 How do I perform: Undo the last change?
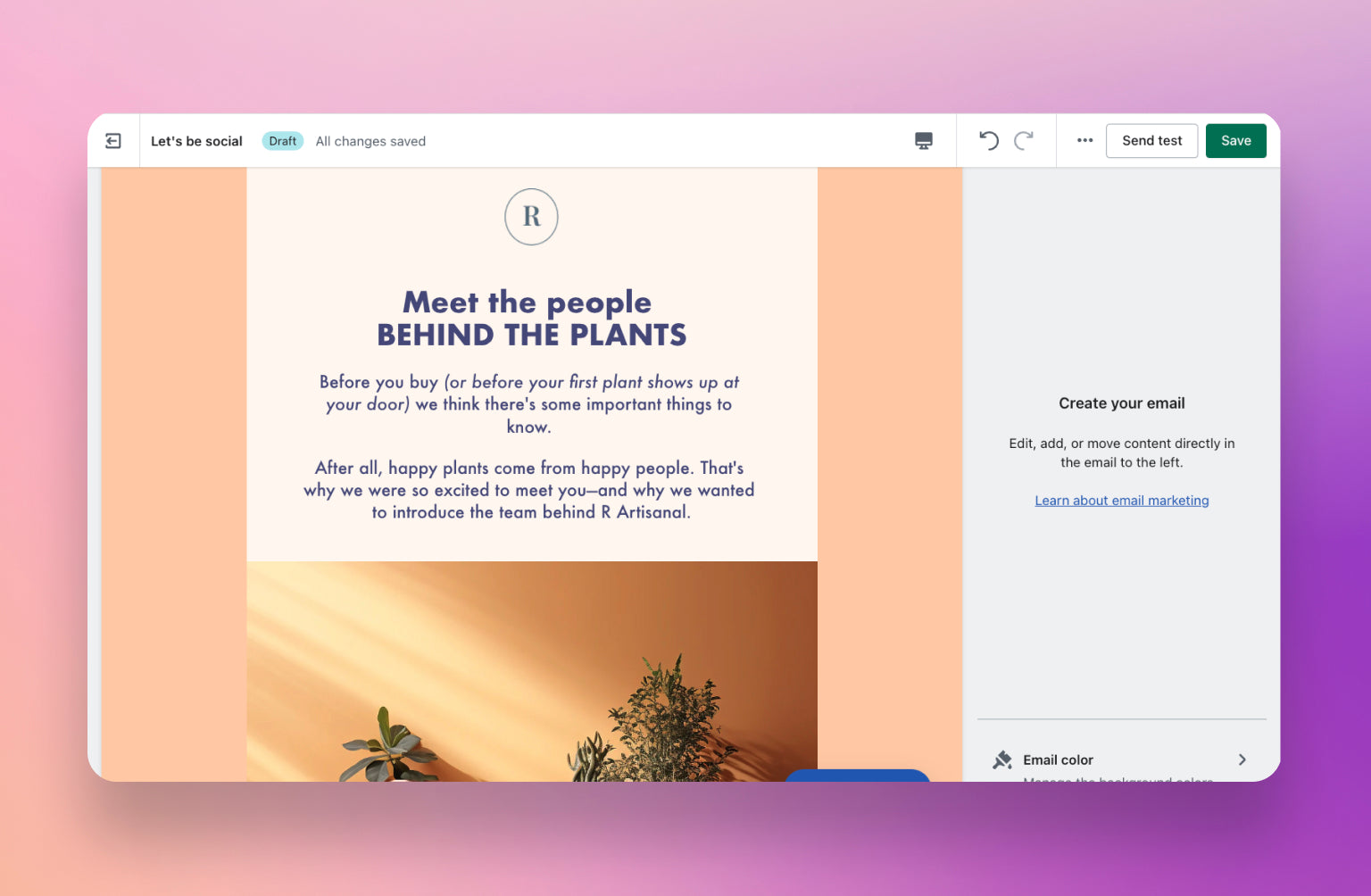pos(988,140)
